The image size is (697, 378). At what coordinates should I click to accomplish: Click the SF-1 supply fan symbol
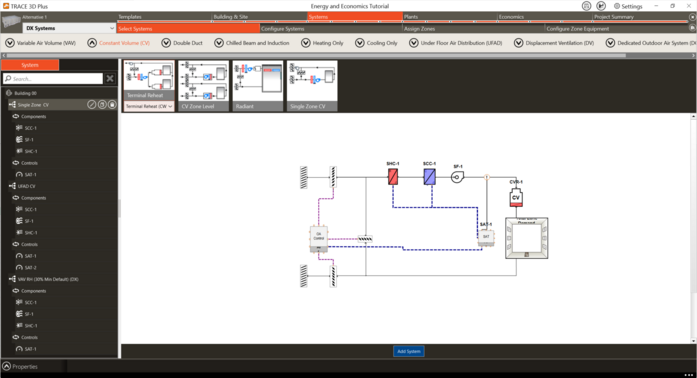(457, 177)
